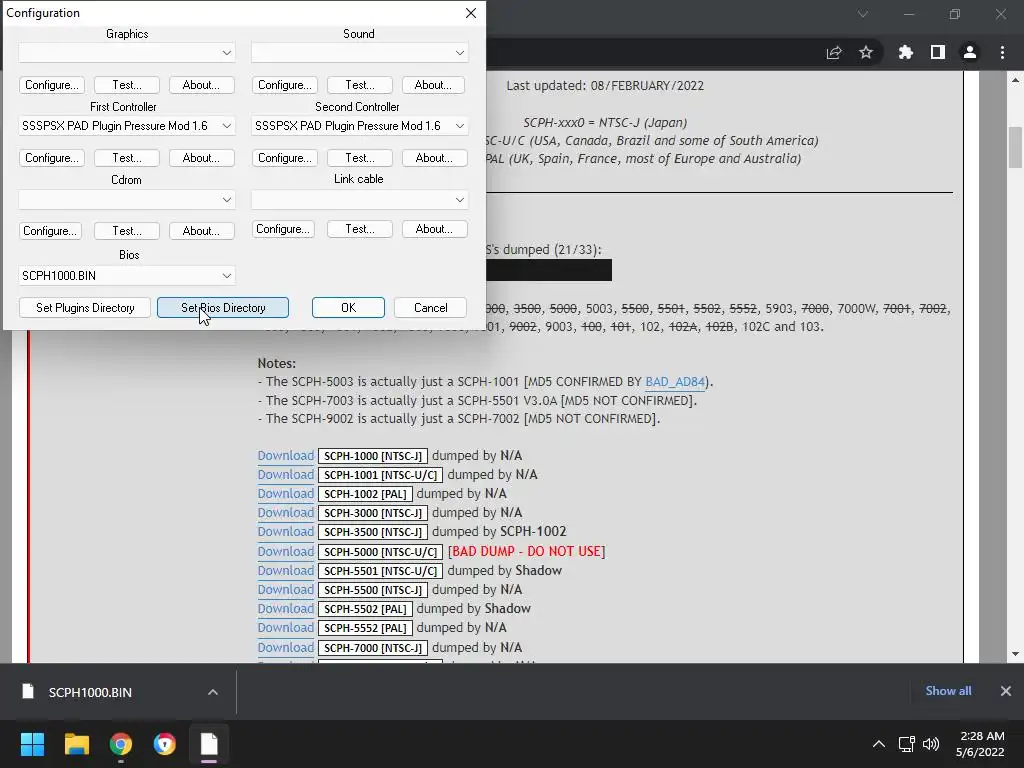Download SCPH-5500 [NTSC-J] BIOS
The image size is (1024, 768).
(285, 589)
